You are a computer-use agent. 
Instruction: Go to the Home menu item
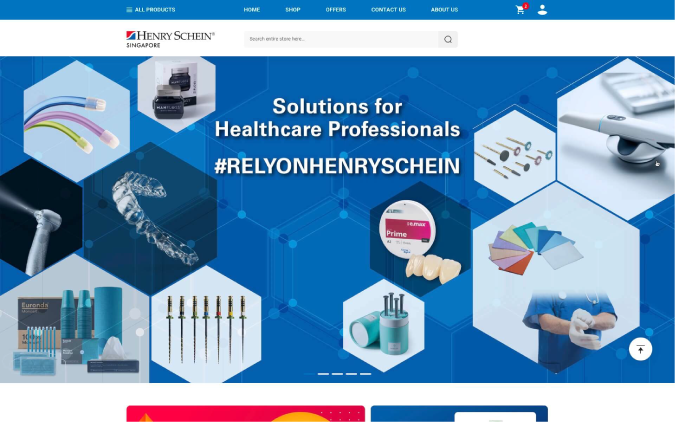point(252,9)
